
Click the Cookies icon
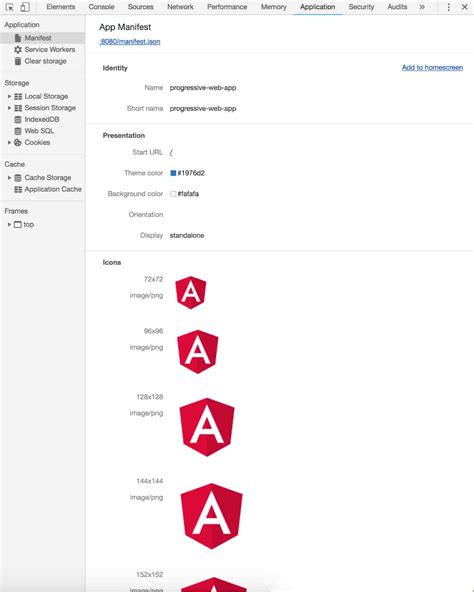[18, 142]
